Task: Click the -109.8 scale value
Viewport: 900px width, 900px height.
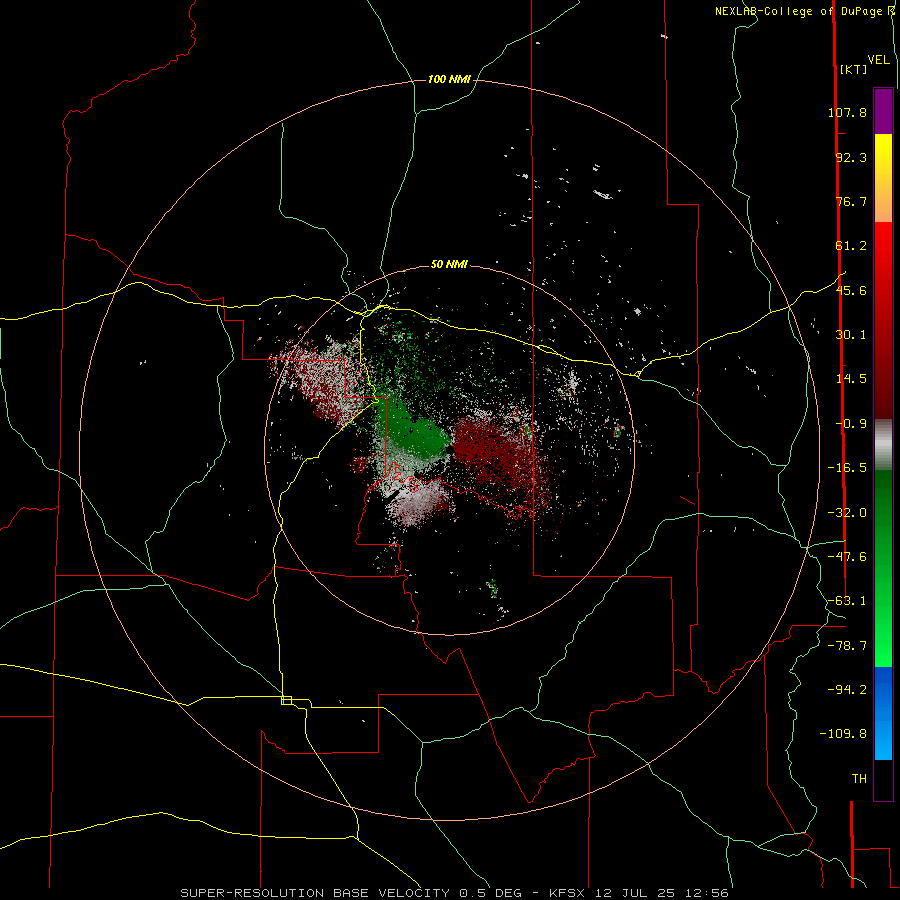Action: point(843,734)
